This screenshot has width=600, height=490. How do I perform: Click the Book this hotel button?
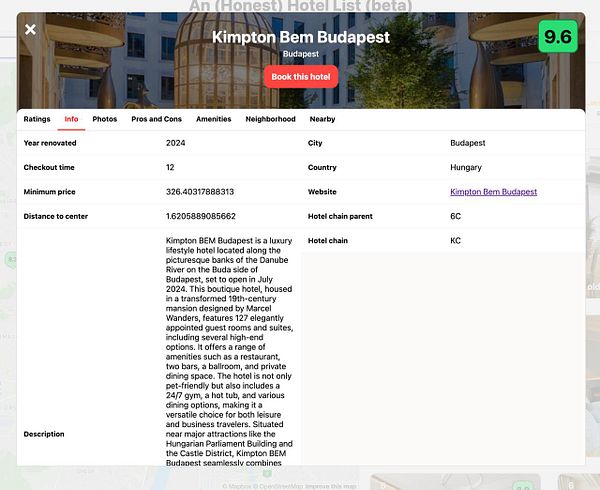(x=301, y=77)
